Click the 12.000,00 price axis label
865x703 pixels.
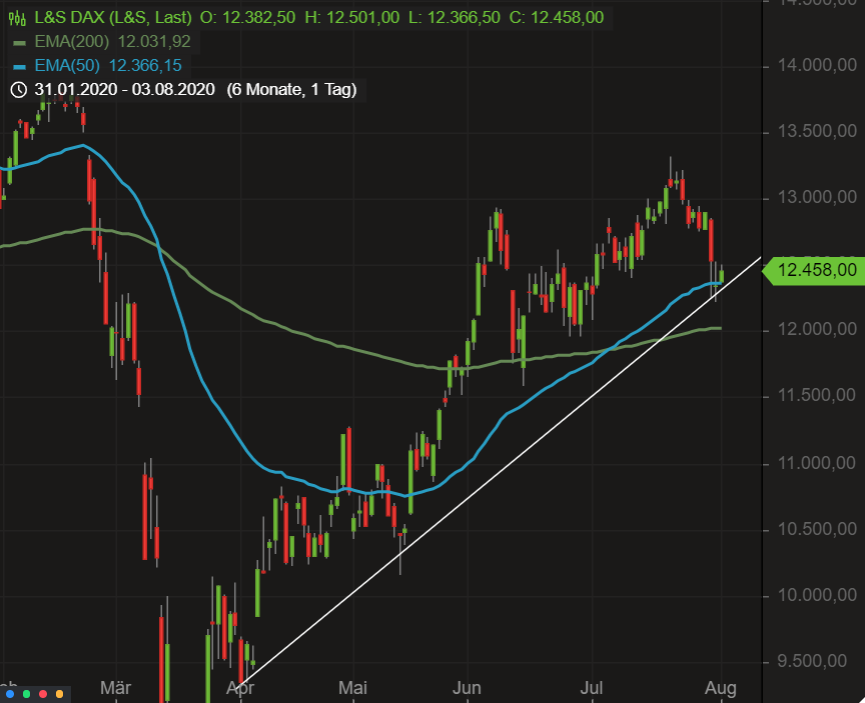817,330
